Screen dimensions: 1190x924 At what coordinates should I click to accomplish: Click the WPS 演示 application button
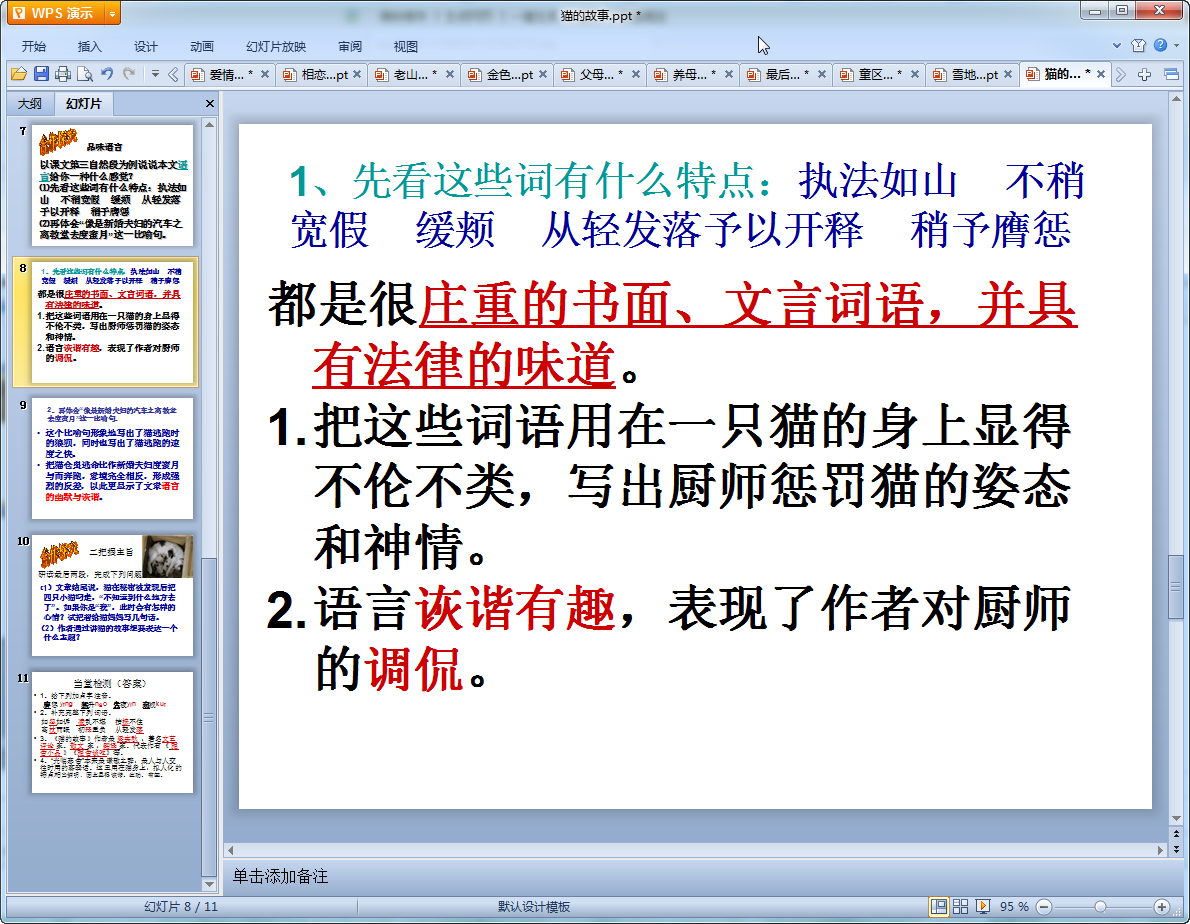pos(54,14)
